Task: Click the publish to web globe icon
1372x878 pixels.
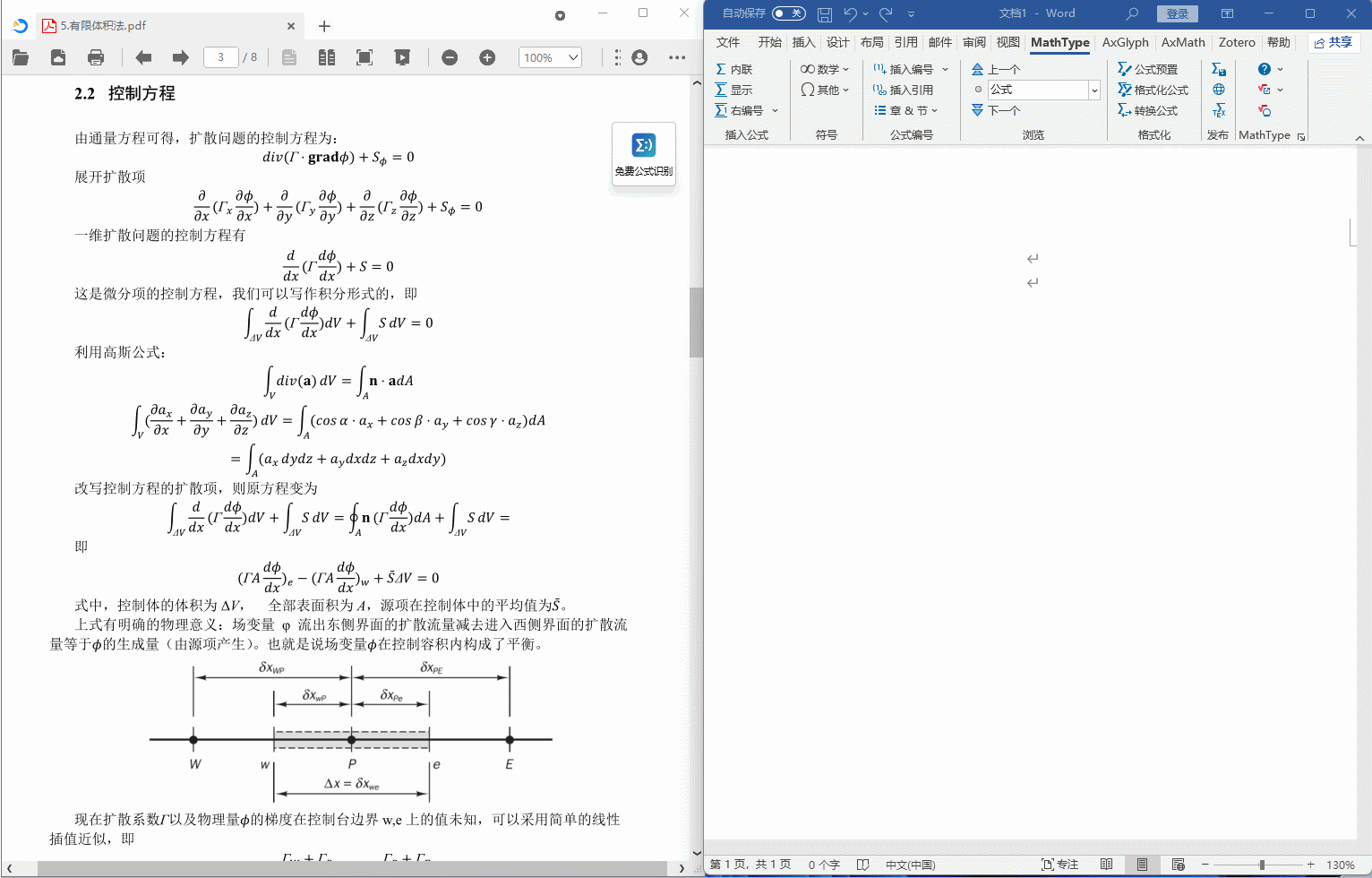Action: click(1219, 90)
